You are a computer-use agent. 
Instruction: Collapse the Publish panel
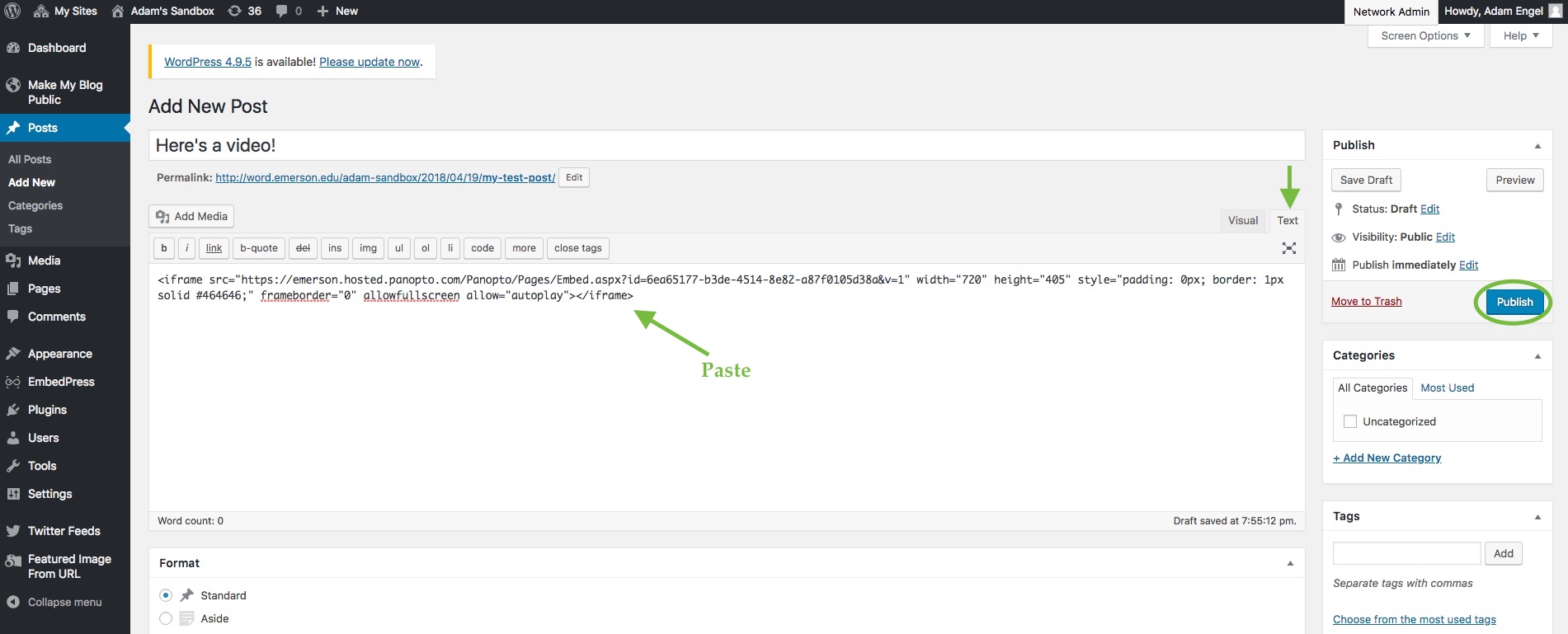click(1537, 146)
